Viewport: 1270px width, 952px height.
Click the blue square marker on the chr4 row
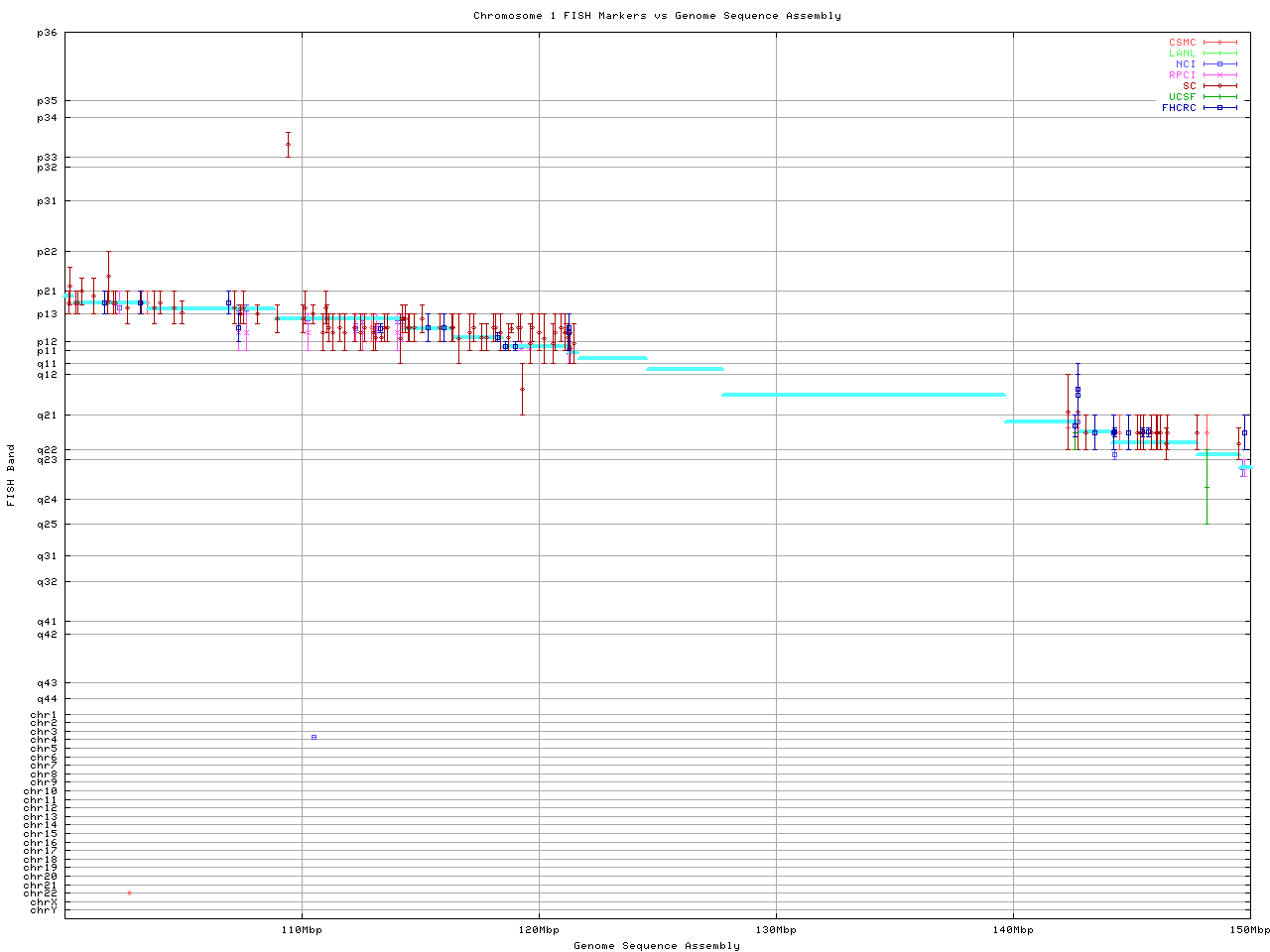(x=314, y=737)
